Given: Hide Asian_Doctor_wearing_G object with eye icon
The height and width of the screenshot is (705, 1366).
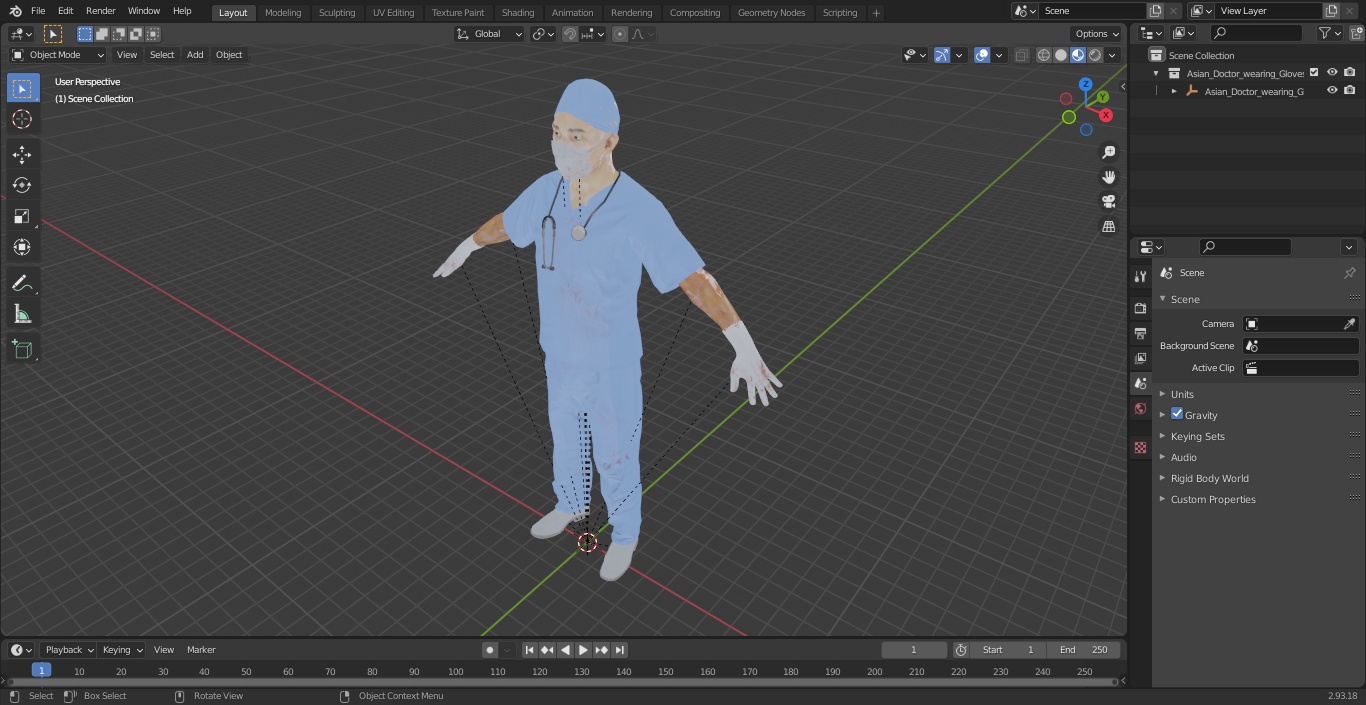Looking at the screenshot, I should 1332,90.
